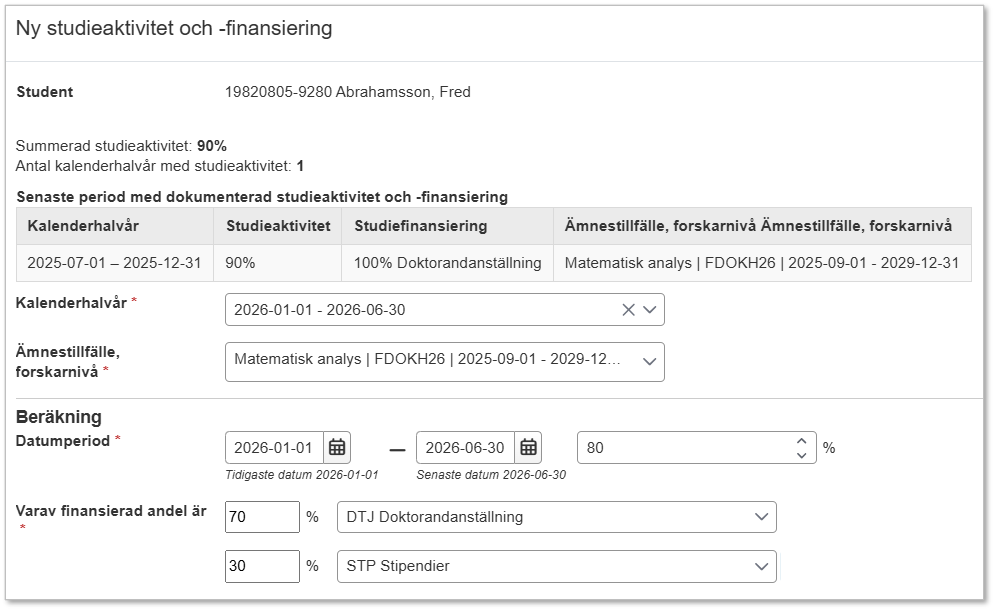Click the Matematisk analys table cell
The width and height of the screenshot is (994, 611).
[x=762, y=263]
